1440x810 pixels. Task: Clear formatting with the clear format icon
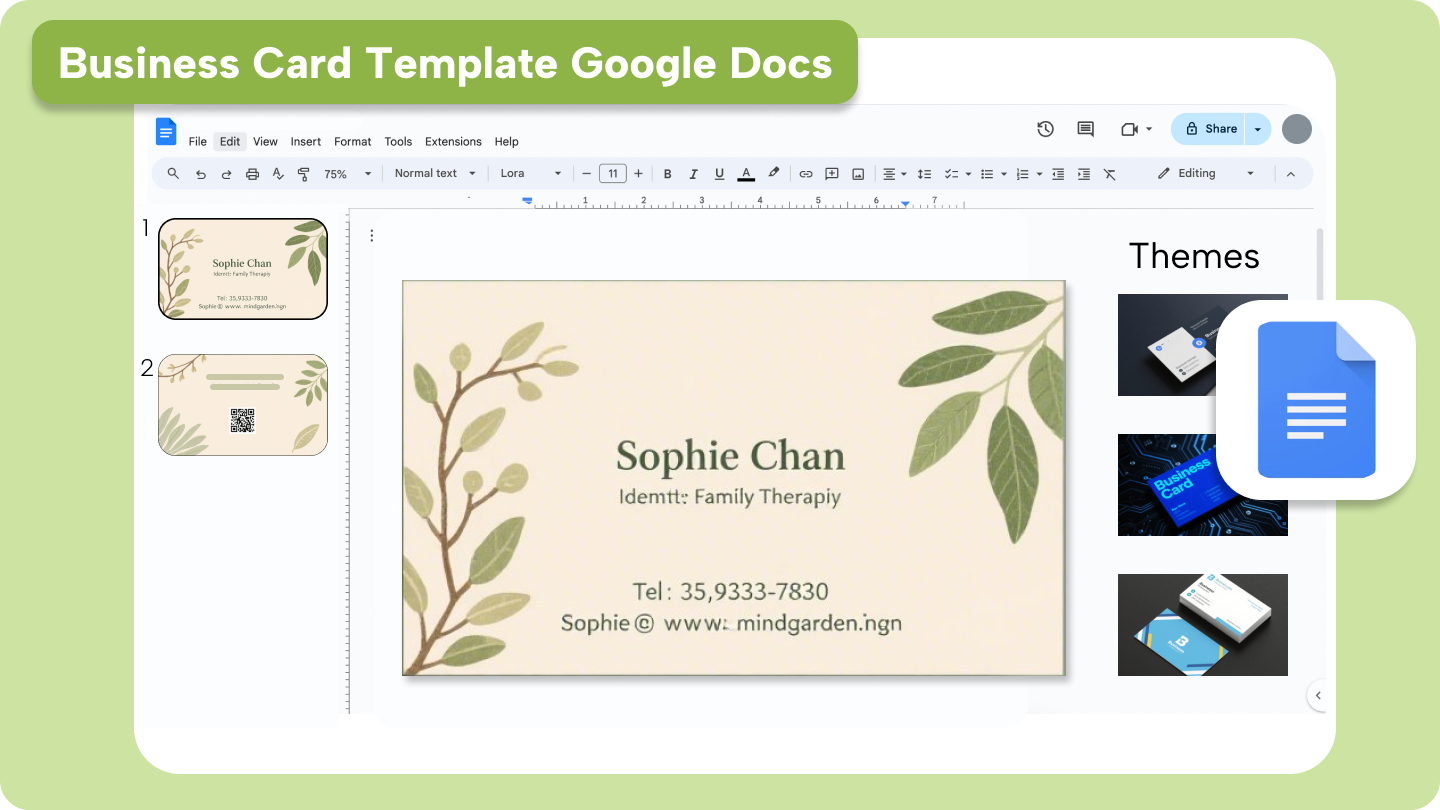(x=1109, y=173)
